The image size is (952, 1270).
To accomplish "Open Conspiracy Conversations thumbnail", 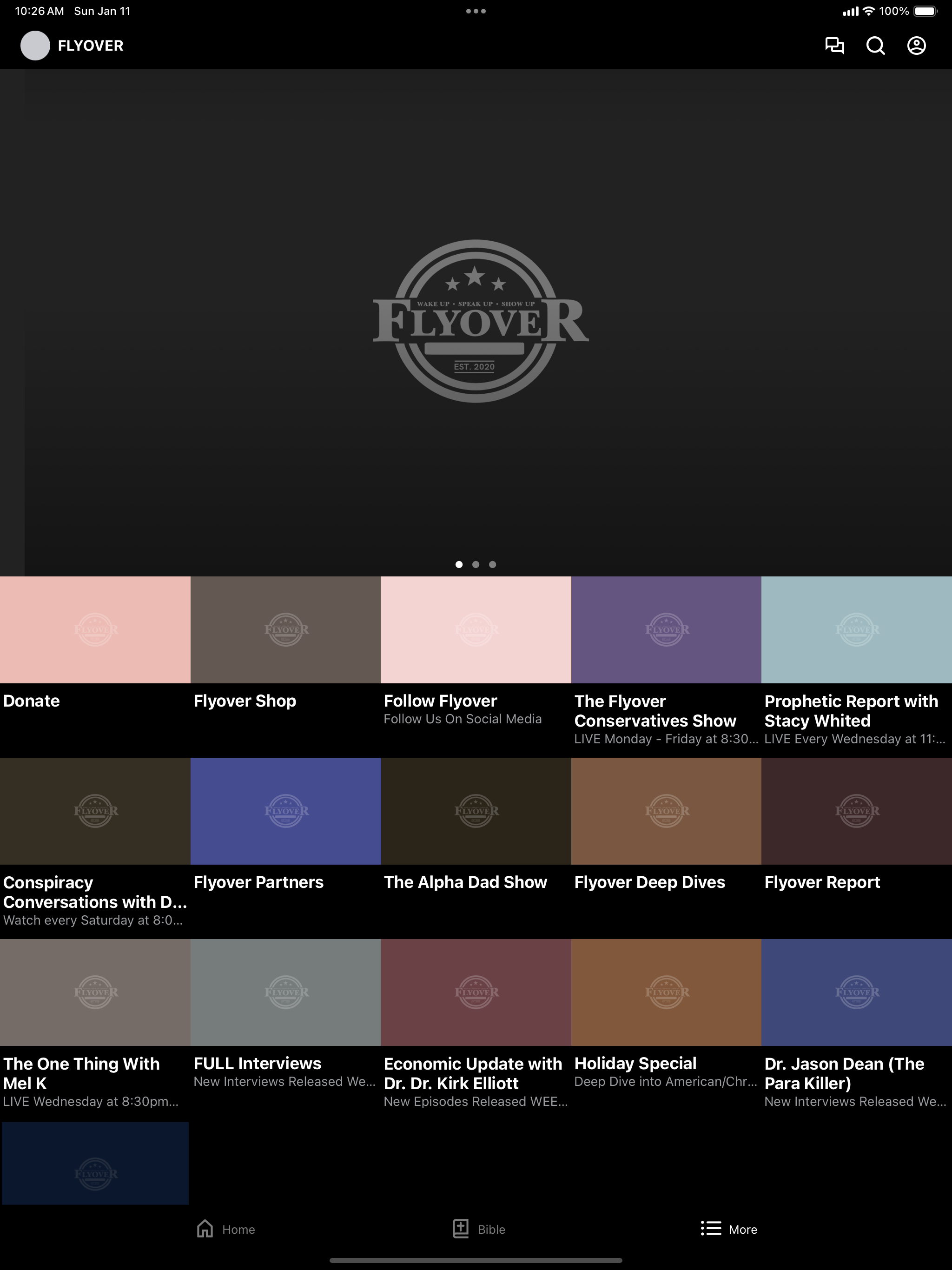I will point(95,811).
